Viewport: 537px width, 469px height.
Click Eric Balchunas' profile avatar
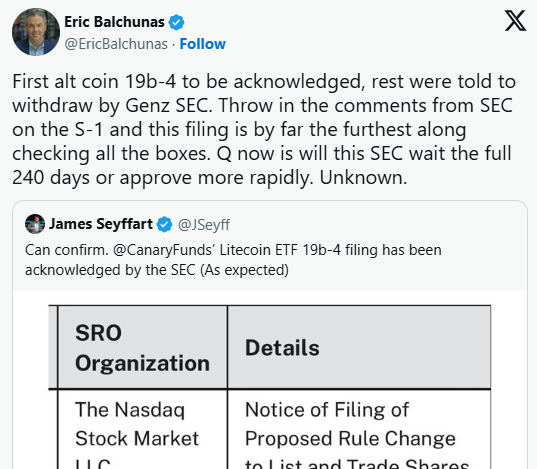pyautogui.click(x=36, y=32)
